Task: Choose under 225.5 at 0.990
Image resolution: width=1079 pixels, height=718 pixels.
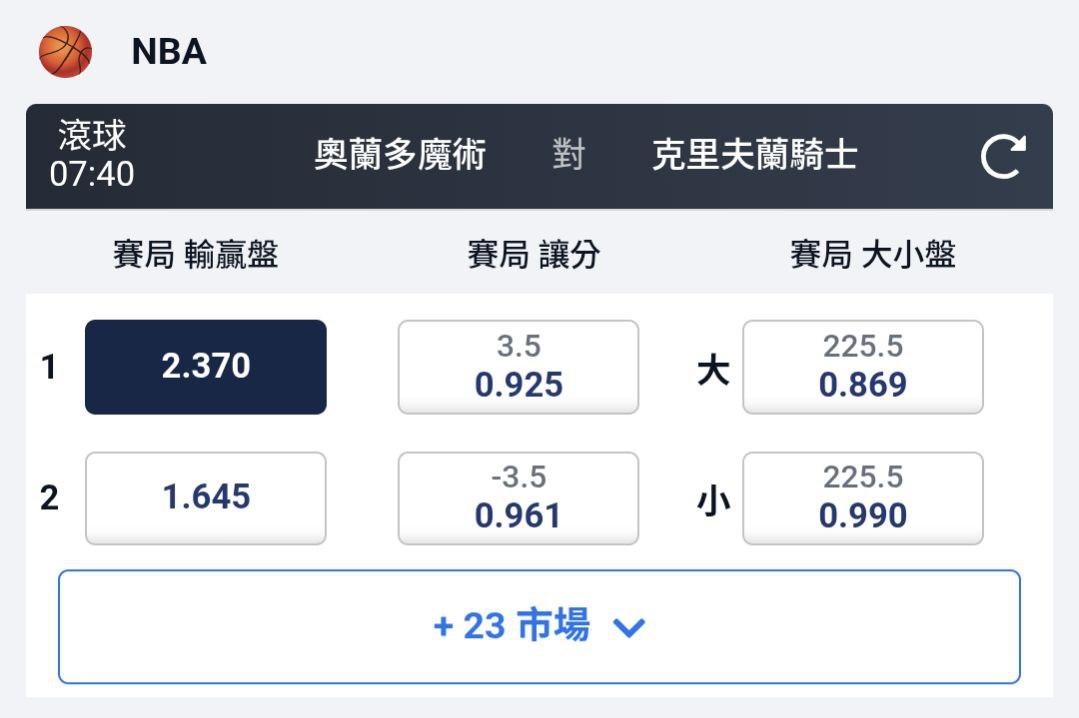Action: [862, 498]
